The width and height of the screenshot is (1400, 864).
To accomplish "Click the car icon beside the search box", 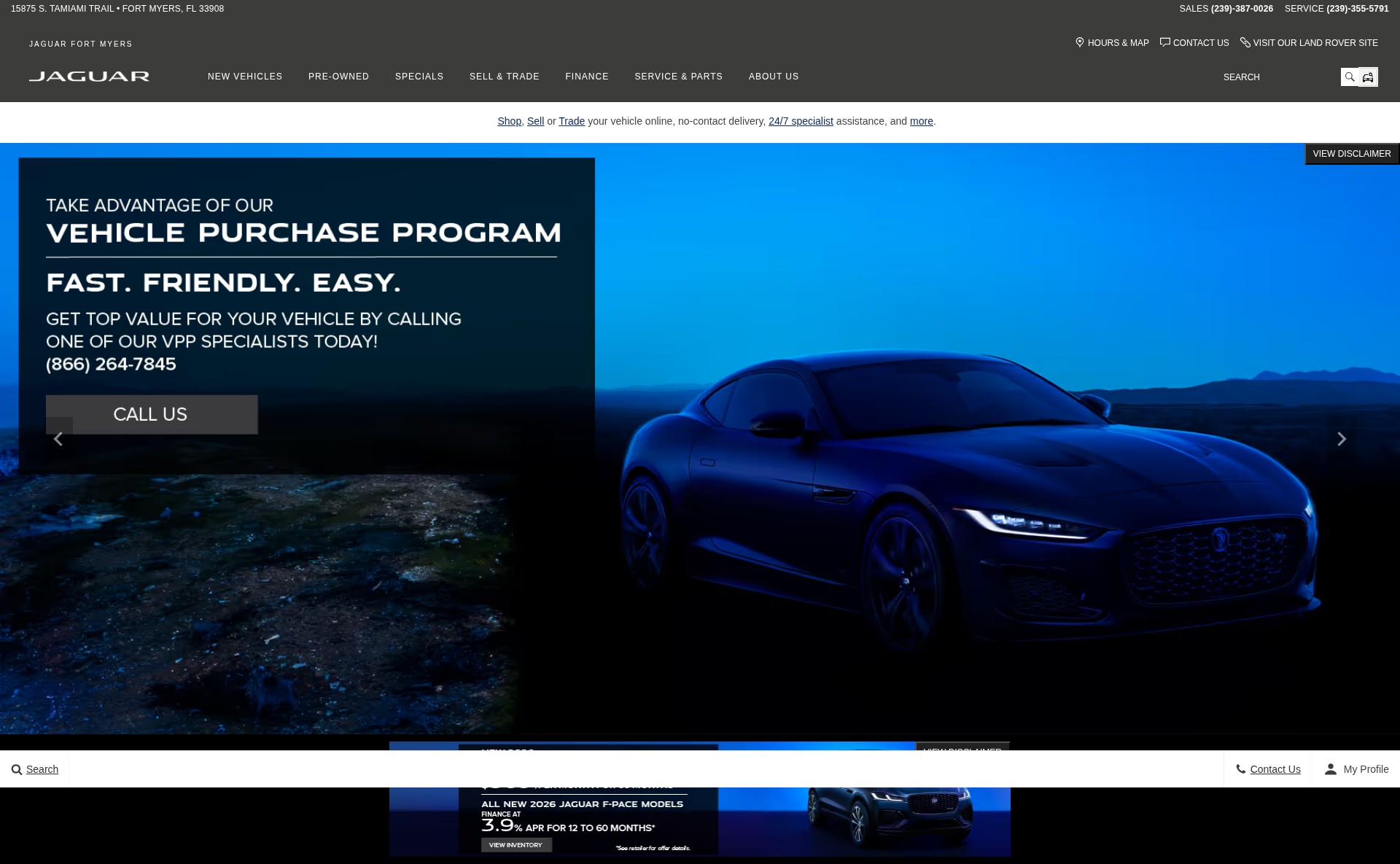I will point(1368,77).
